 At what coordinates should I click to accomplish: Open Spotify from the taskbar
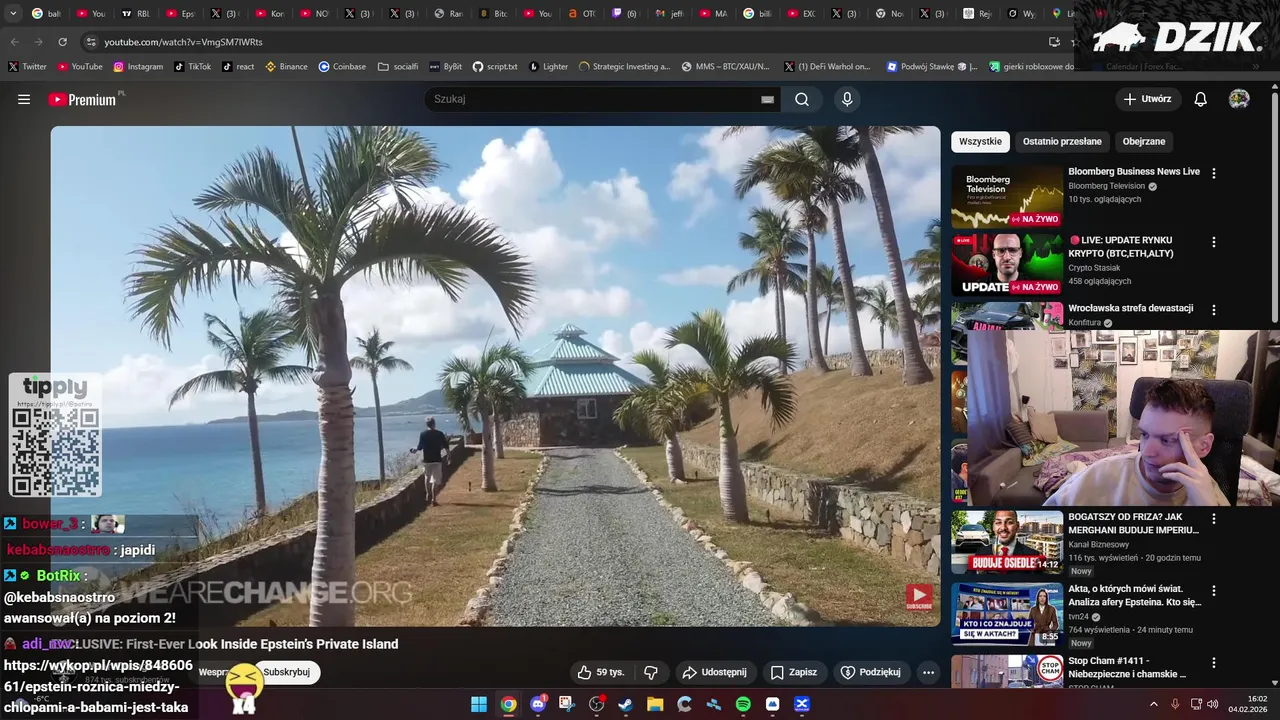tap(743, 704)
